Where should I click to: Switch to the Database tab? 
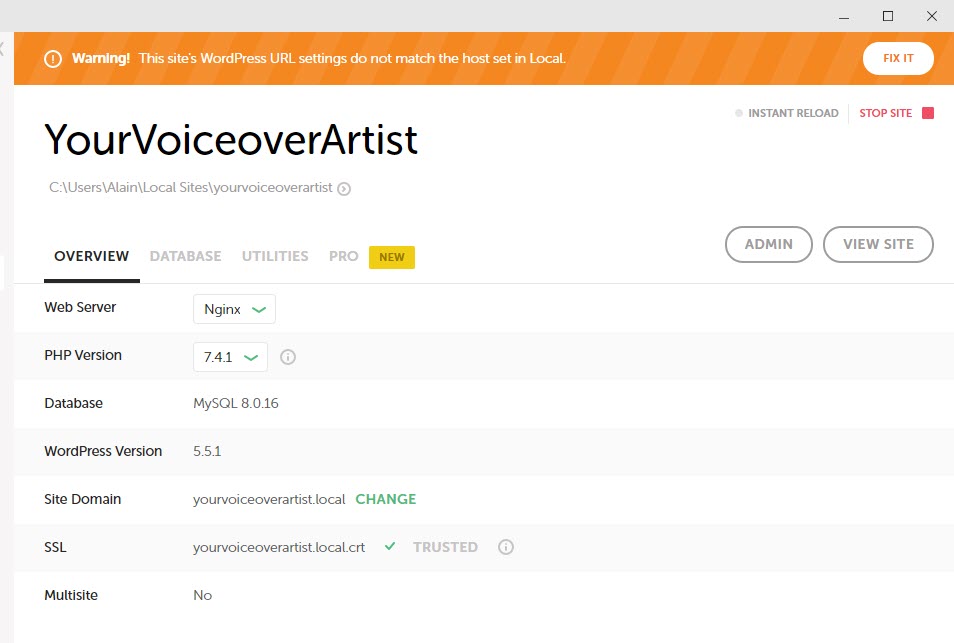tap(186, 256)
